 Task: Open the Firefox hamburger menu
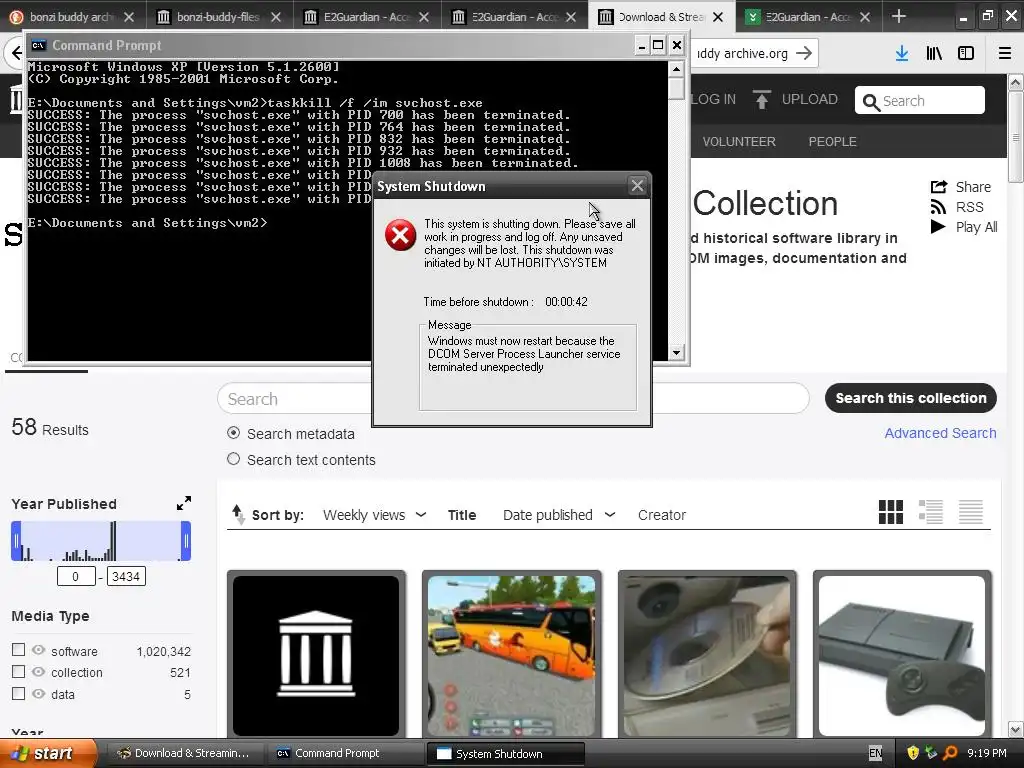[1005, 54]
